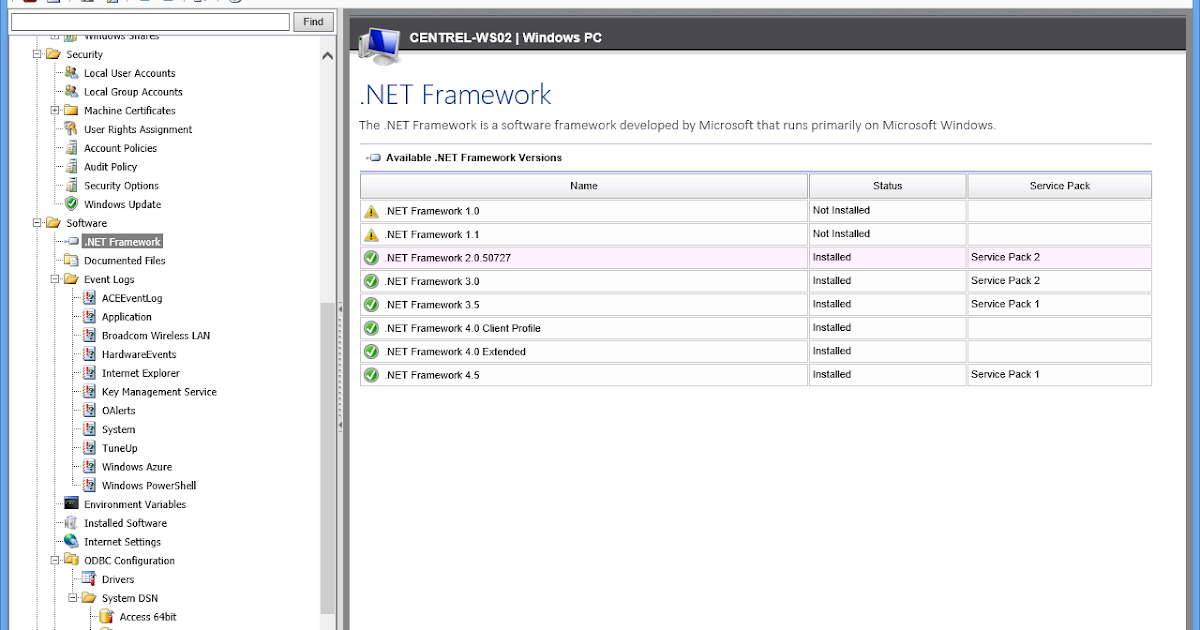Viewport: 1200px width, 630px height.
Task: Collapse the Security tree node
Action: tap(37, 54)
